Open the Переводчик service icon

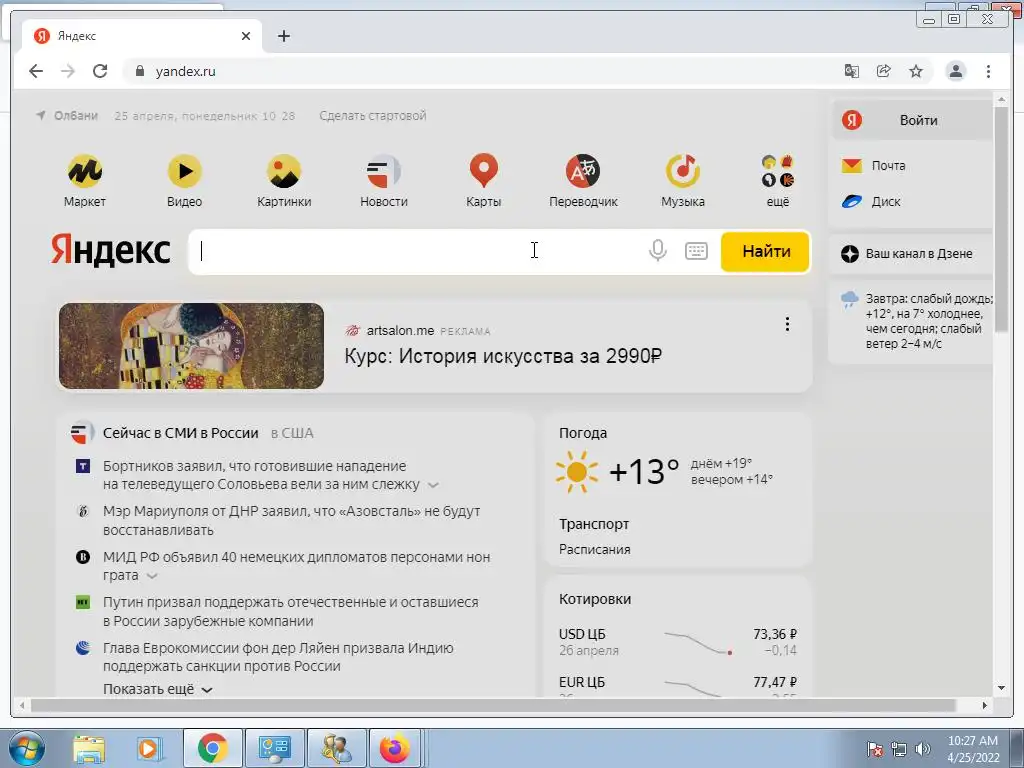click(x=583, y=171)
